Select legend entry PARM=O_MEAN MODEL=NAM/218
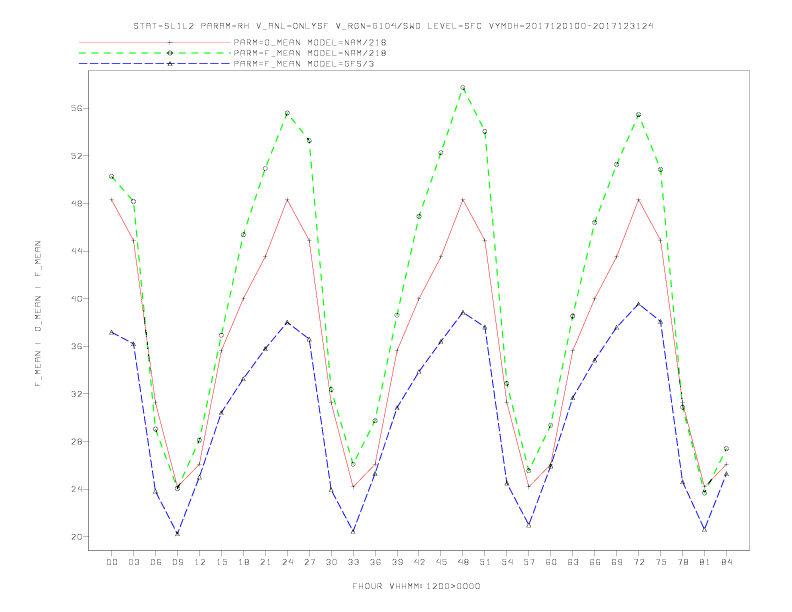 click(310, 42)
